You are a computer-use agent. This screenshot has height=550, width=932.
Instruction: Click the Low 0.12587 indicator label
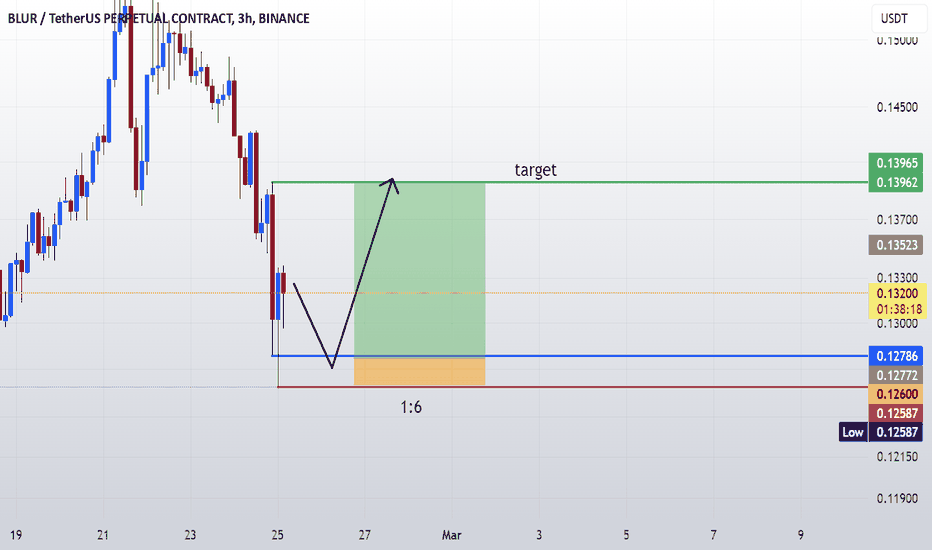pos(881,432)
